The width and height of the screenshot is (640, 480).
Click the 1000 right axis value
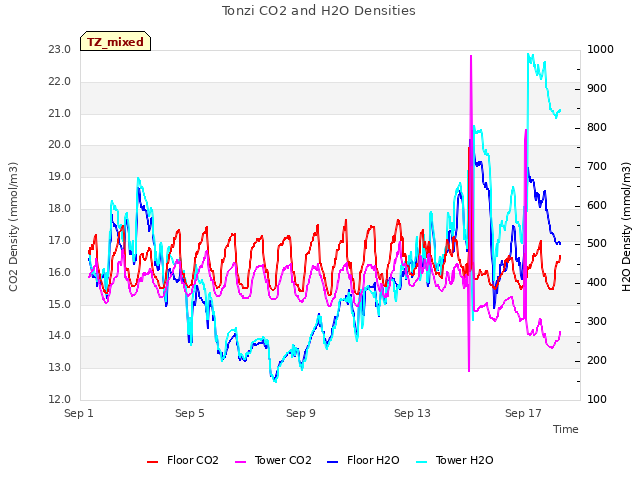coord(600,50)
